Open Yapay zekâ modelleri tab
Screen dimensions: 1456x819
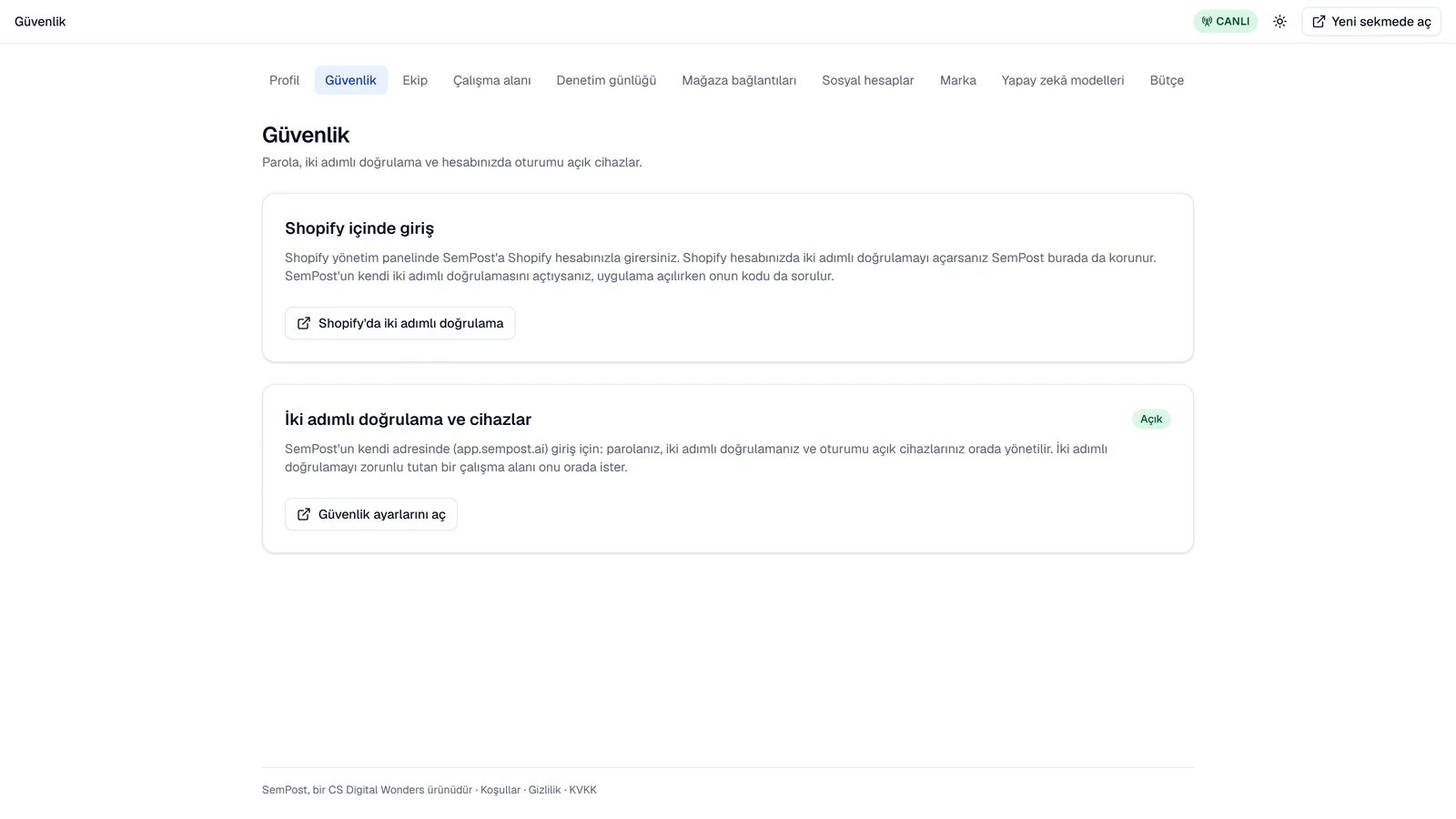click(1063, 80)
